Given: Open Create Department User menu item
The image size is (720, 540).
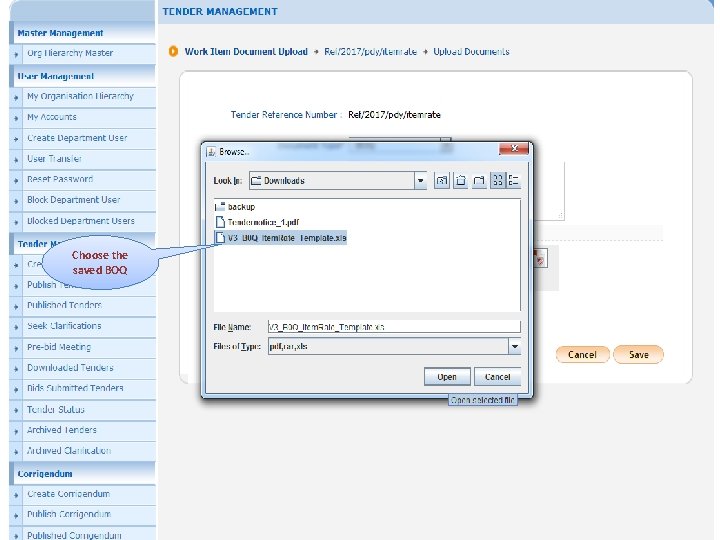Looking at the screenshot, I should tap(77, 138).
